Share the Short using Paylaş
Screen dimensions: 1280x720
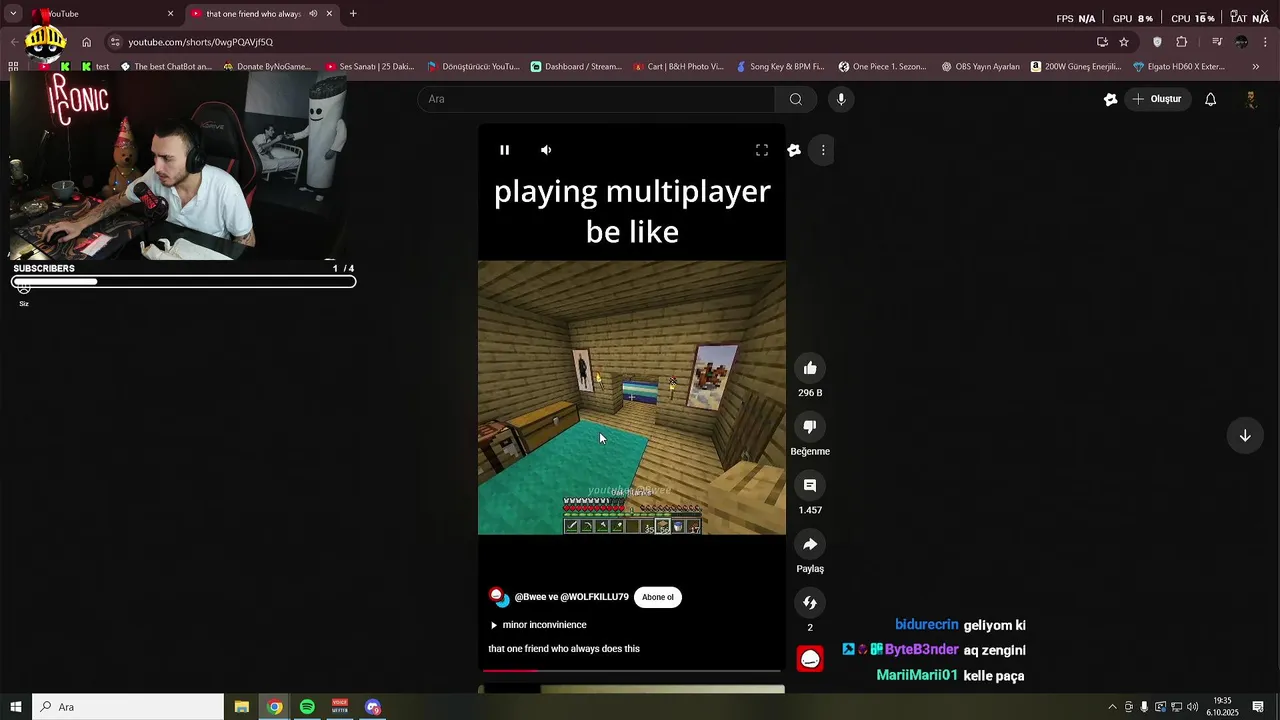810,544
